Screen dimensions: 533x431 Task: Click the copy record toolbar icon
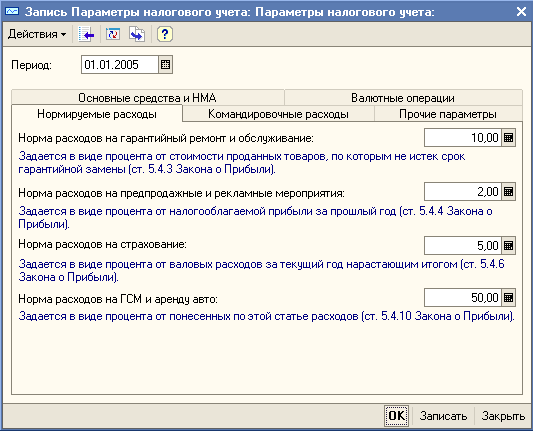click(137, 34)
